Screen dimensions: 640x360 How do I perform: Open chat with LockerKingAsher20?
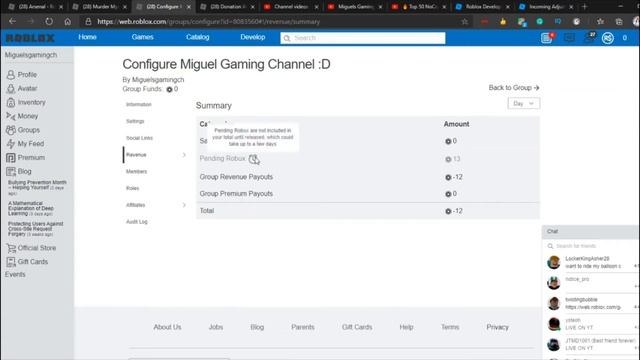pos(590,262)
